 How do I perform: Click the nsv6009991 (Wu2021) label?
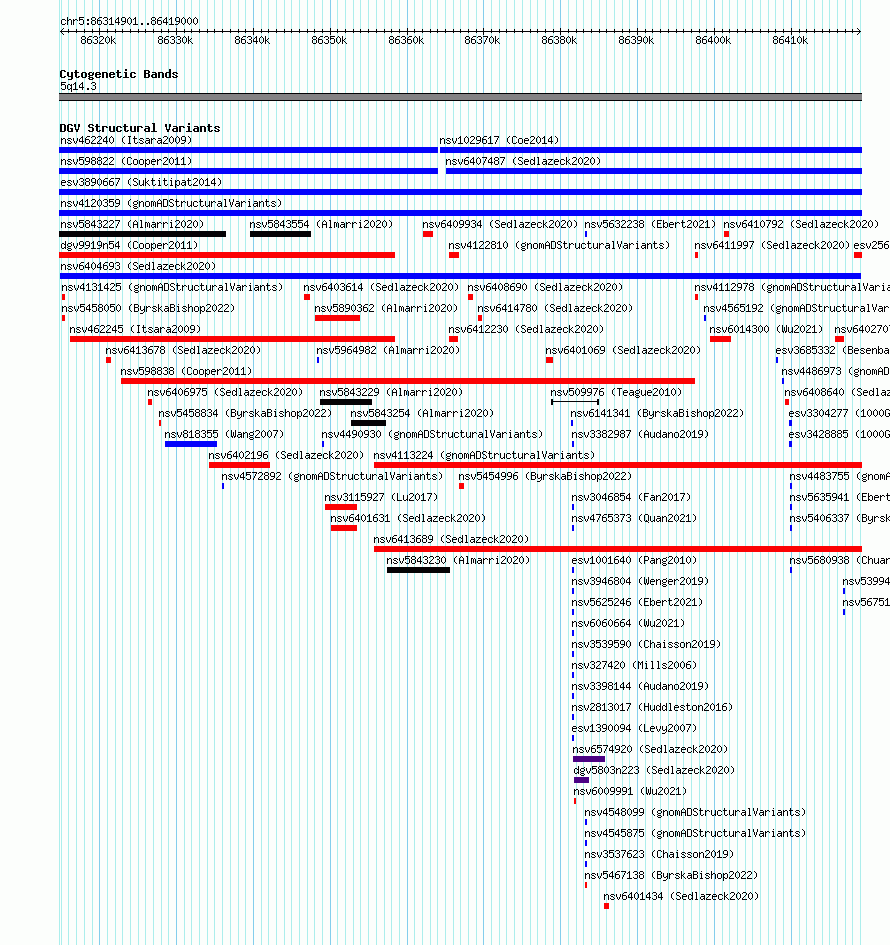point(630,791)
